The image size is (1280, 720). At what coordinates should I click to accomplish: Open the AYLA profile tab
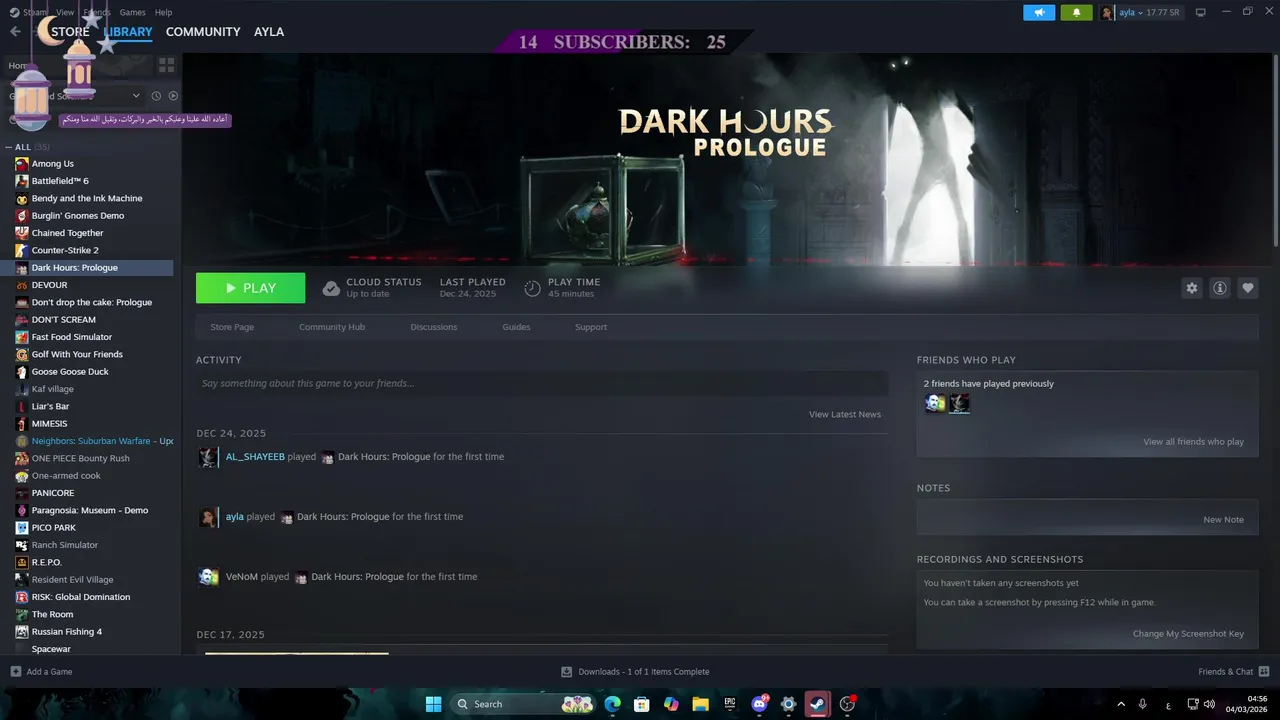pyautogui.click(x=269, y=32)
